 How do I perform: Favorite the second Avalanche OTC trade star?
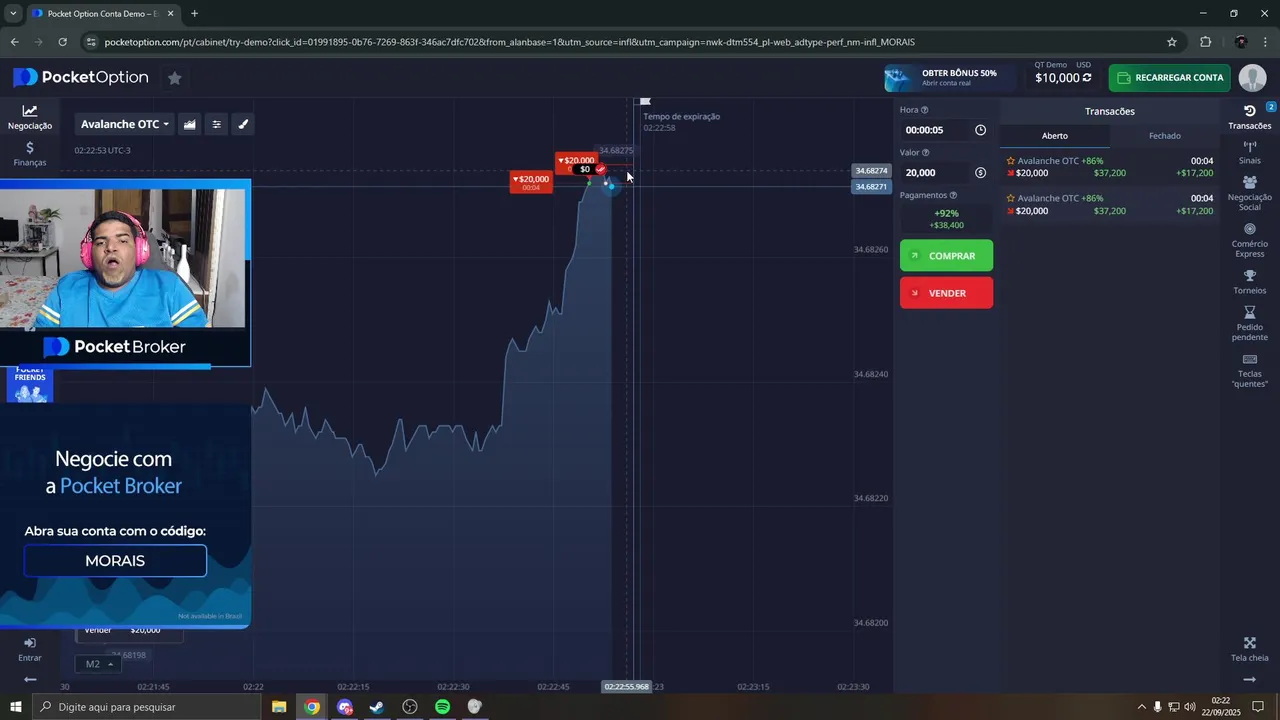(1011, 198)
